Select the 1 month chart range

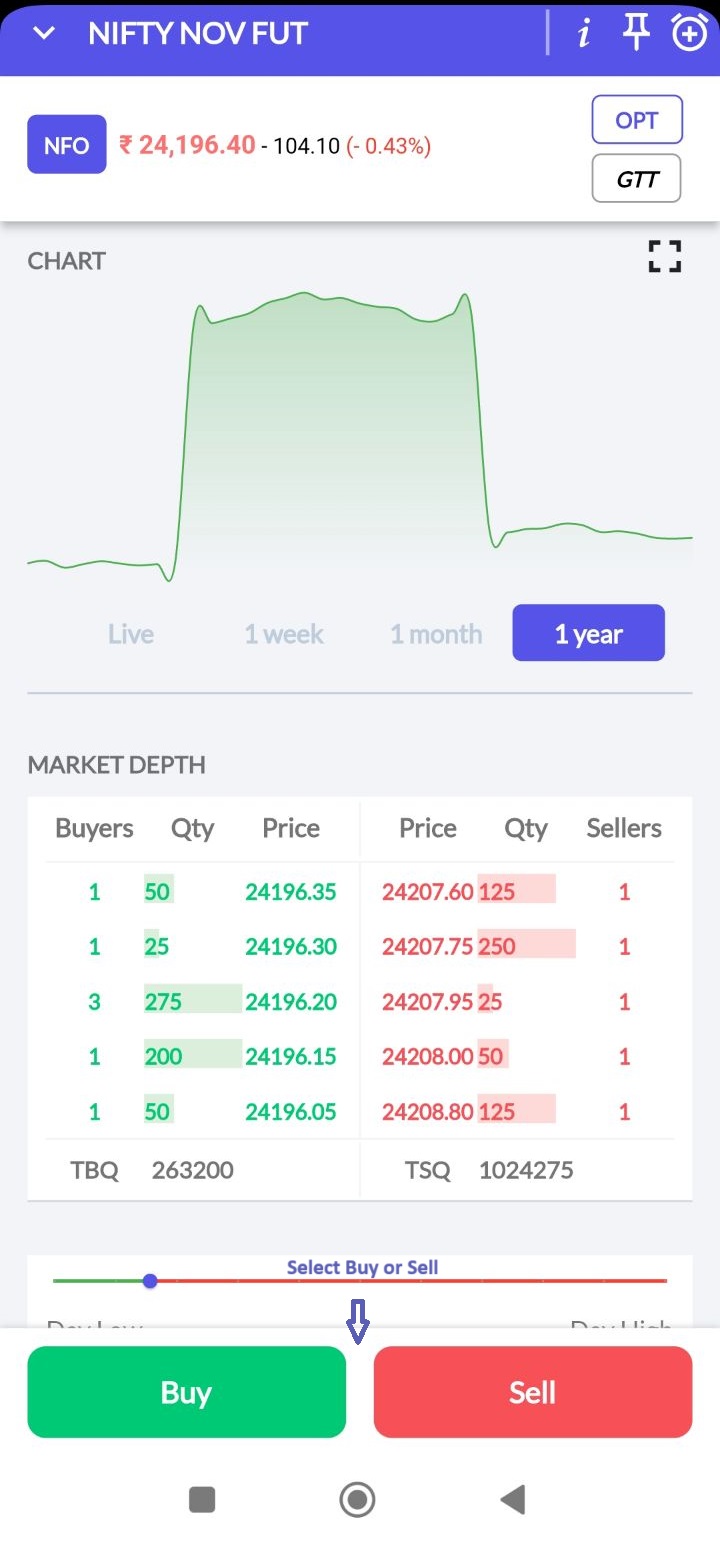click(436, 634)
